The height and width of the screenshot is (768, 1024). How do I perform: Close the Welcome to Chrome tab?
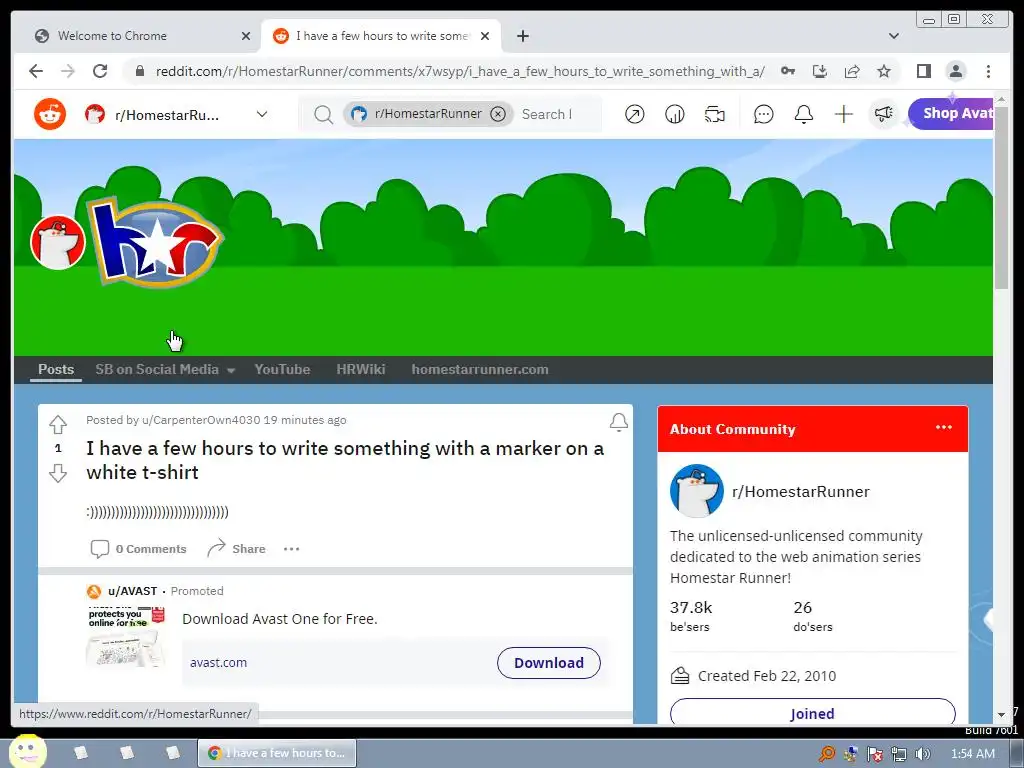[246, 36]
